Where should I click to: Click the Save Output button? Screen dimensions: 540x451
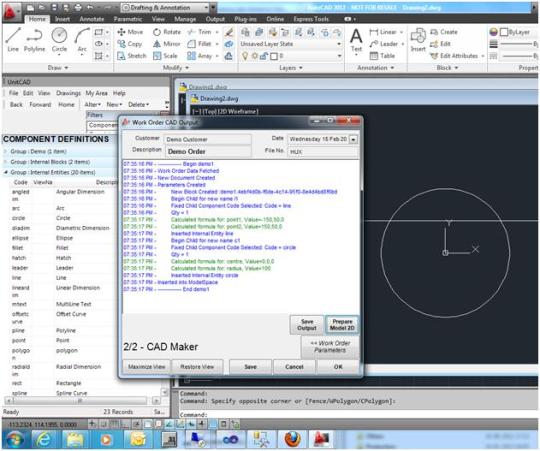click(x=307, y=325)
